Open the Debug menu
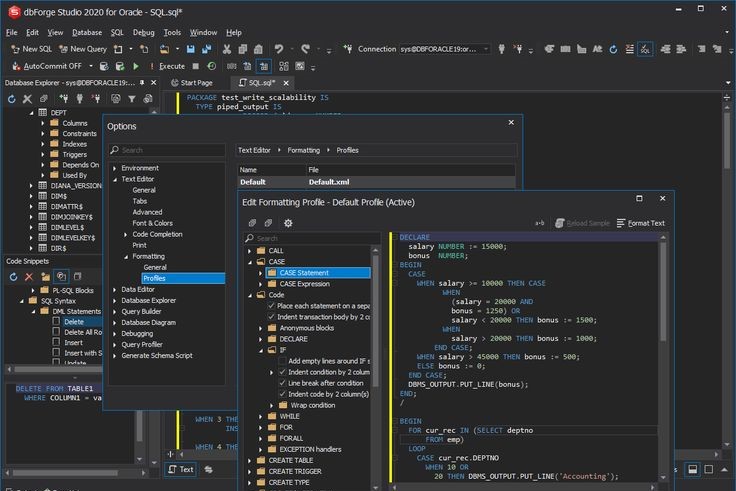The height and width of the screenshot is (491, 736). [144, 32]
